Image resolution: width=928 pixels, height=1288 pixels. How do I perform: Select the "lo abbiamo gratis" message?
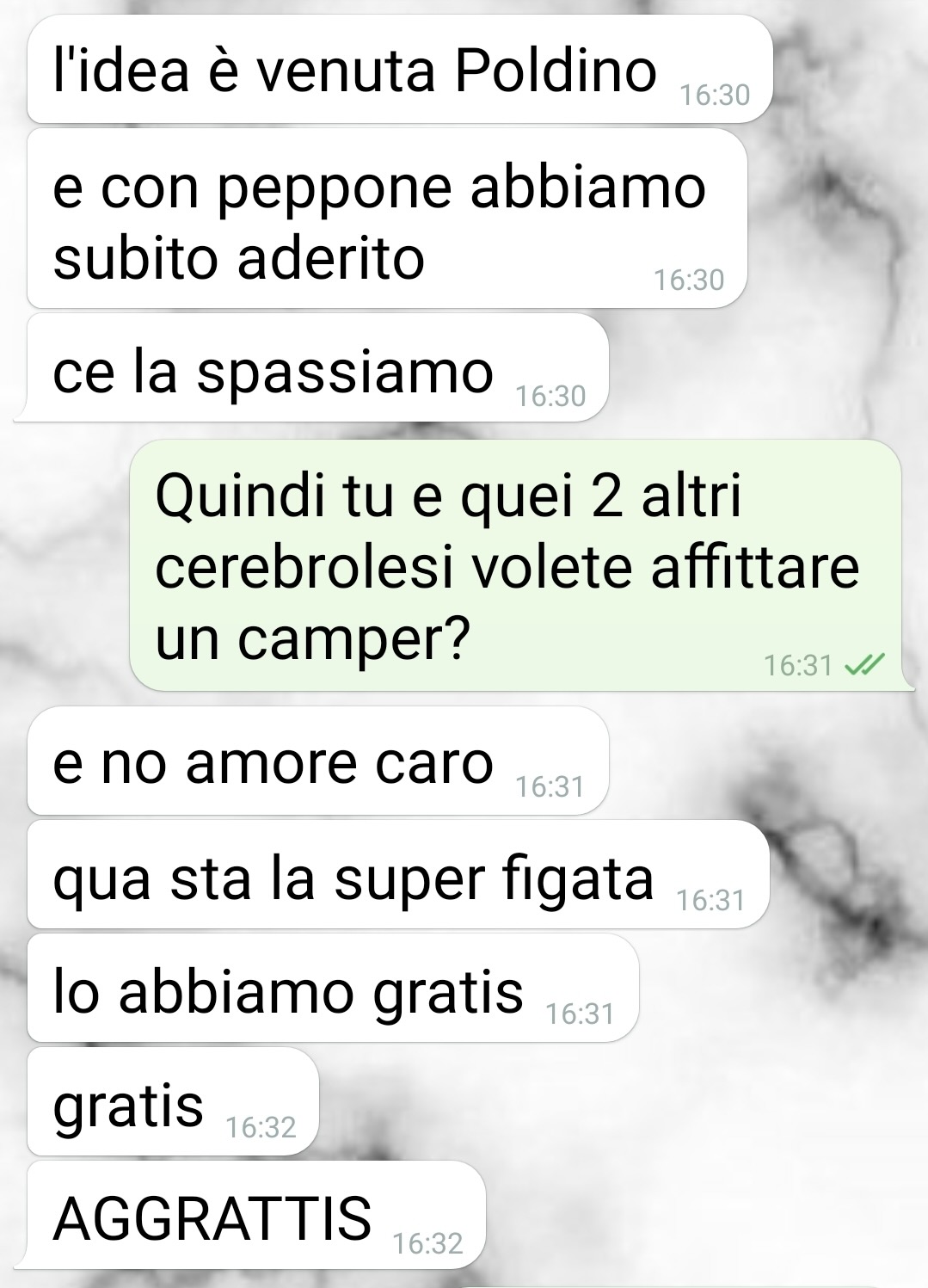pos(333,988)
